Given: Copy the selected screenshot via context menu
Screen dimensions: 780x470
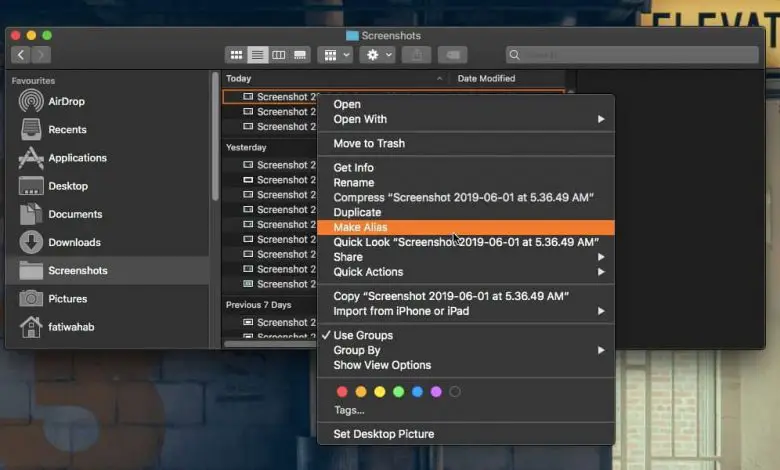Looking at the screenshot, I should pyautogui.click(x=466, y=296).
